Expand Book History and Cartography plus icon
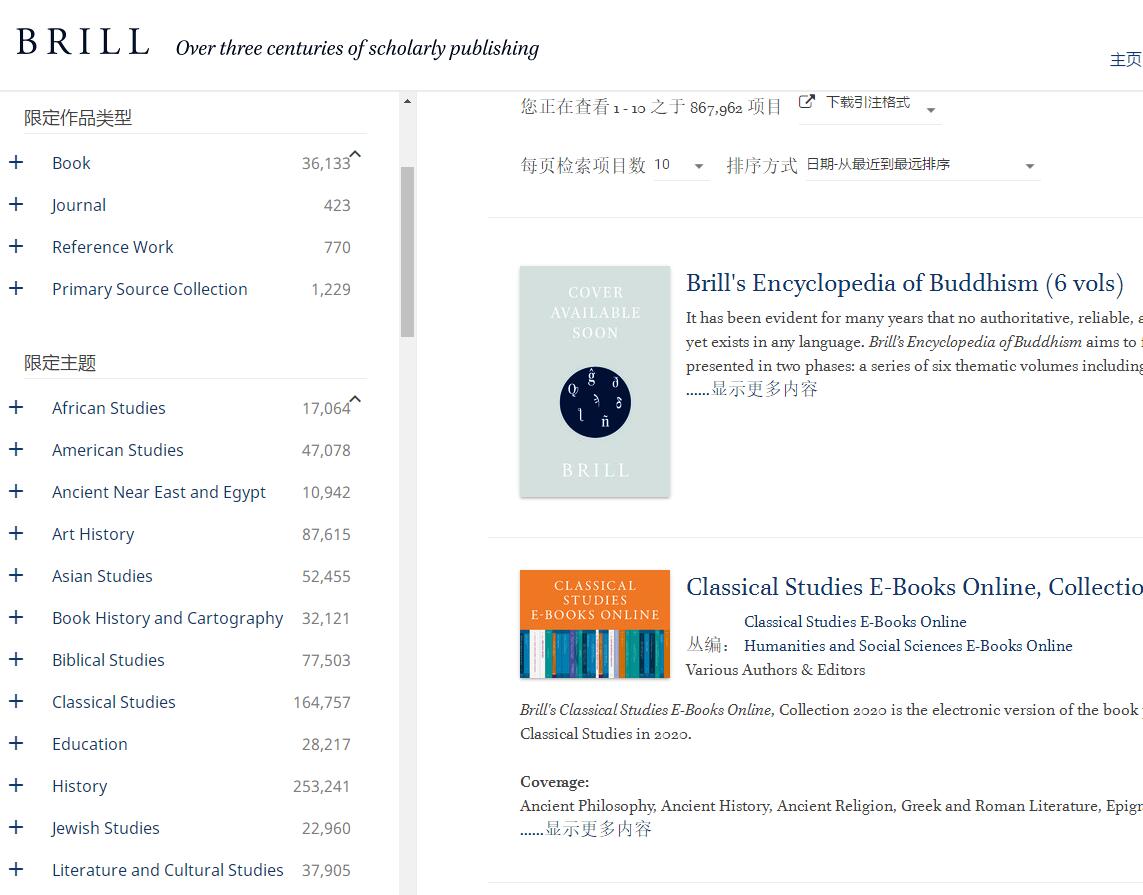 (x=16, y=618)
